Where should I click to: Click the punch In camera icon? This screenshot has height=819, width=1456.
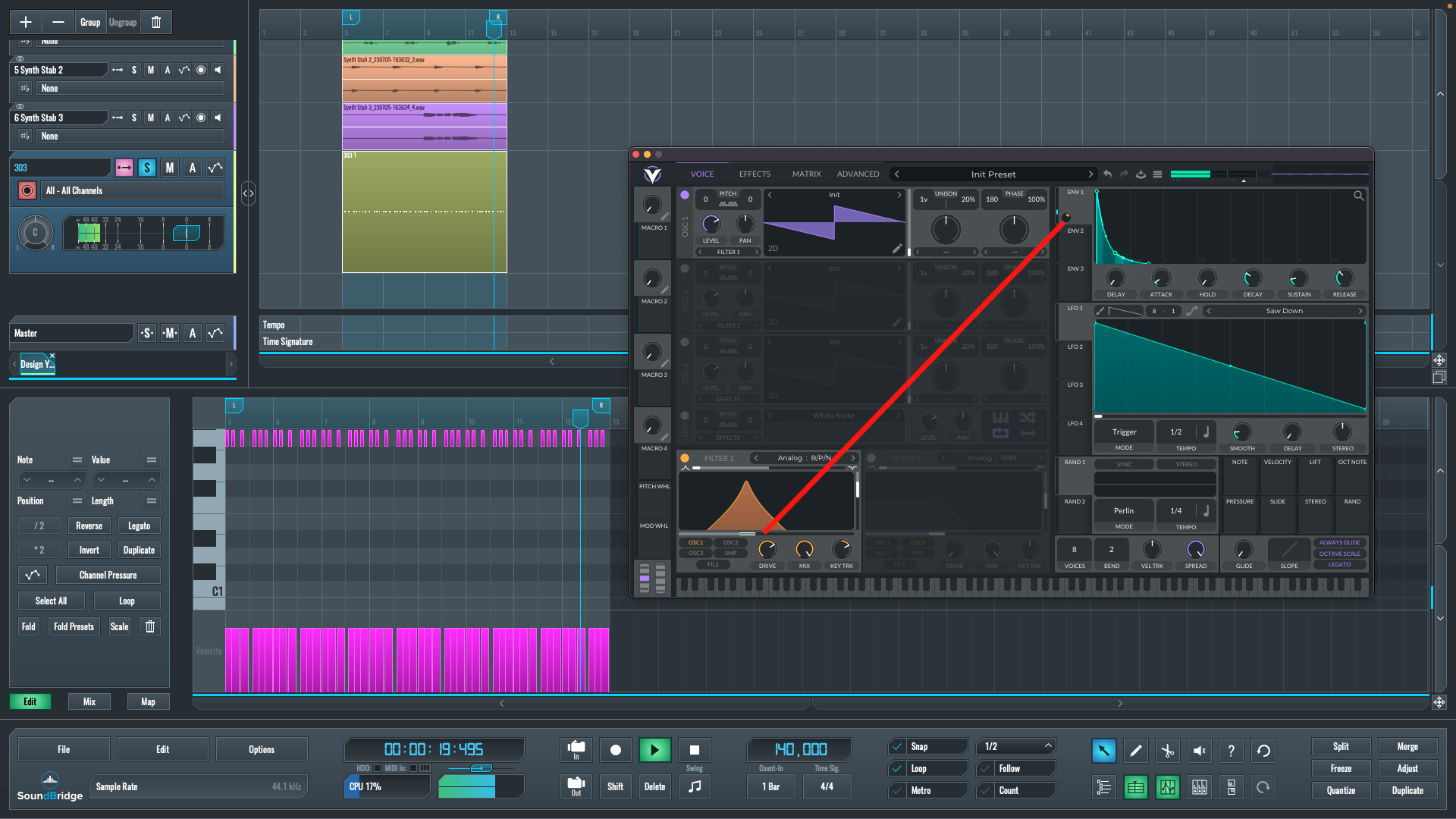[576, 750]
